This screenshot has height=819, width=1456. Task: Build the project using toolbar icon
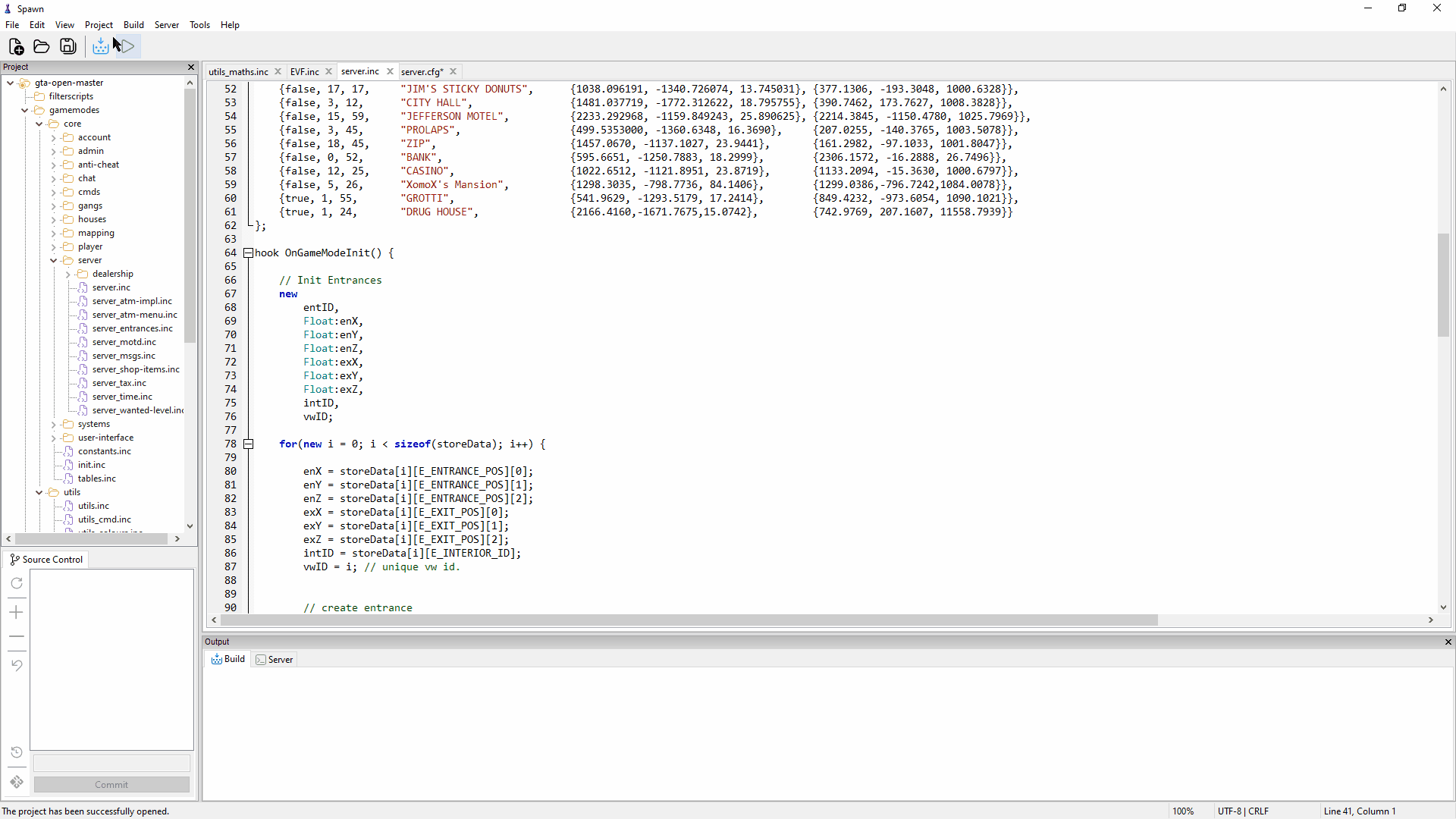coord(101,47)
